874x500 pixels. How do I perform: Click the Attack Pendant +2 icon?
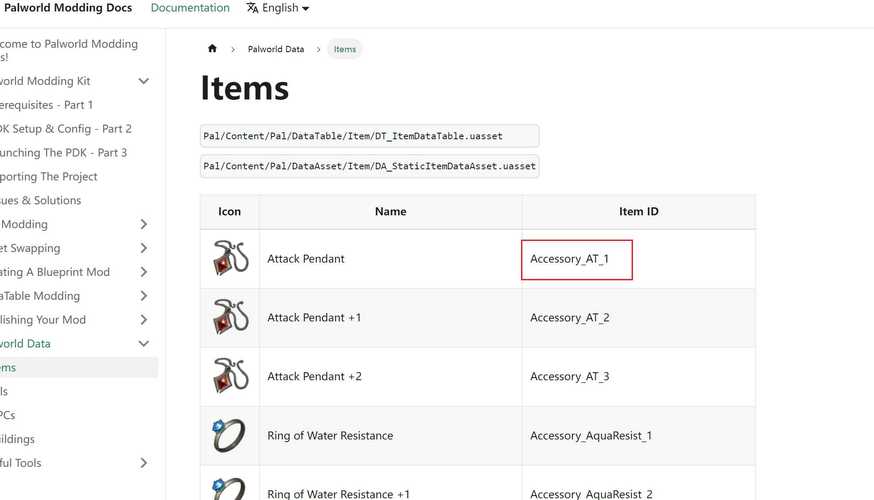[229, 377]
